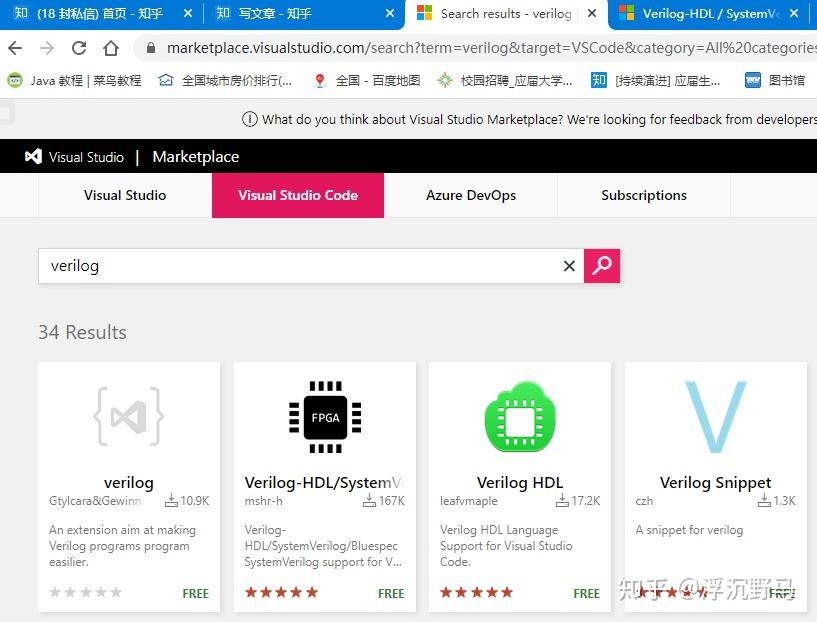Screen dimensions: 817x622
Task: Click the star rating on Verilog HDL card
Action: tap(476, 592)
